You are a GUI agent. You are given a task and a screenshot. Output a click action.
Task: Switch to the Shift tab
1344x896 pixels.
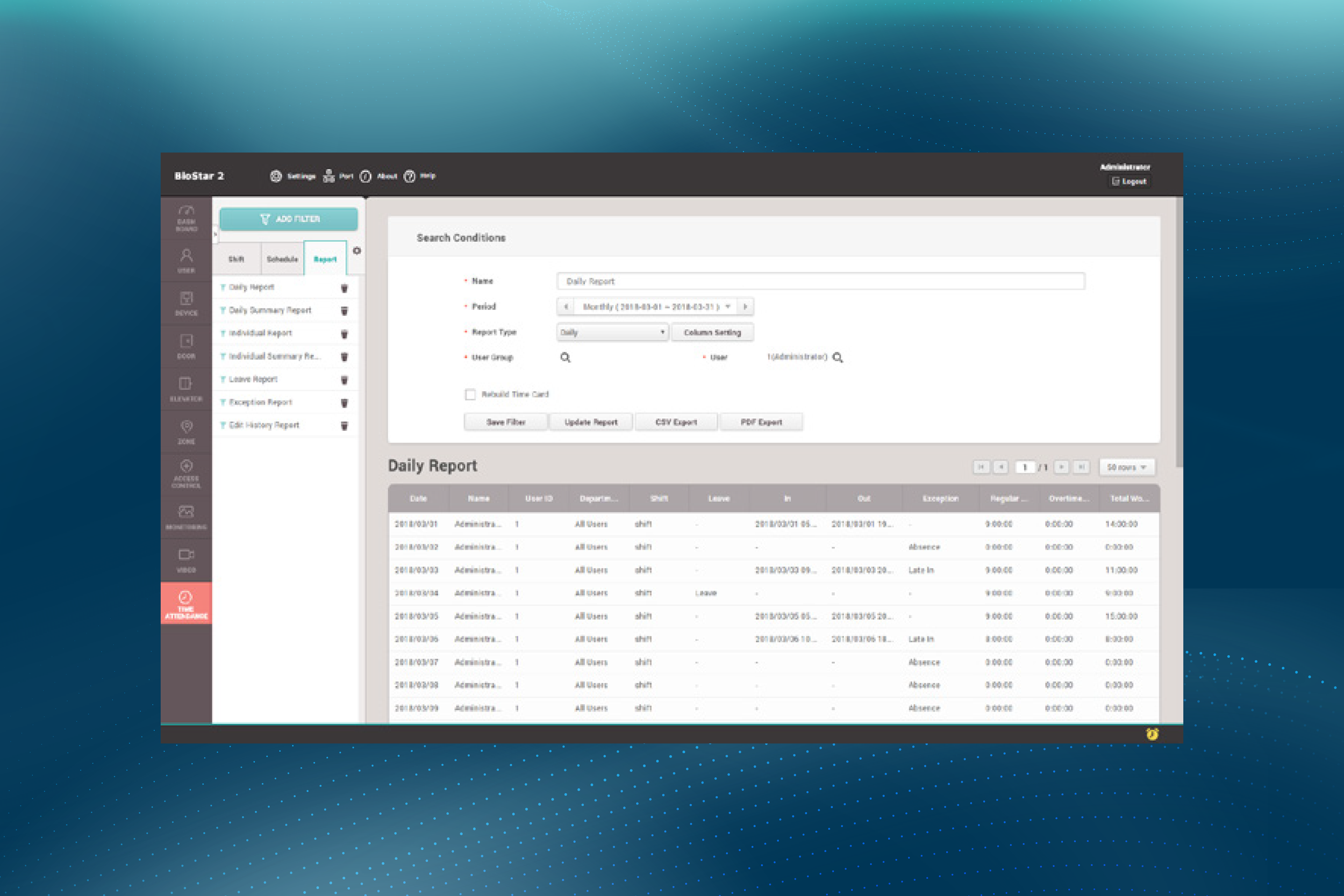point(236,260)
